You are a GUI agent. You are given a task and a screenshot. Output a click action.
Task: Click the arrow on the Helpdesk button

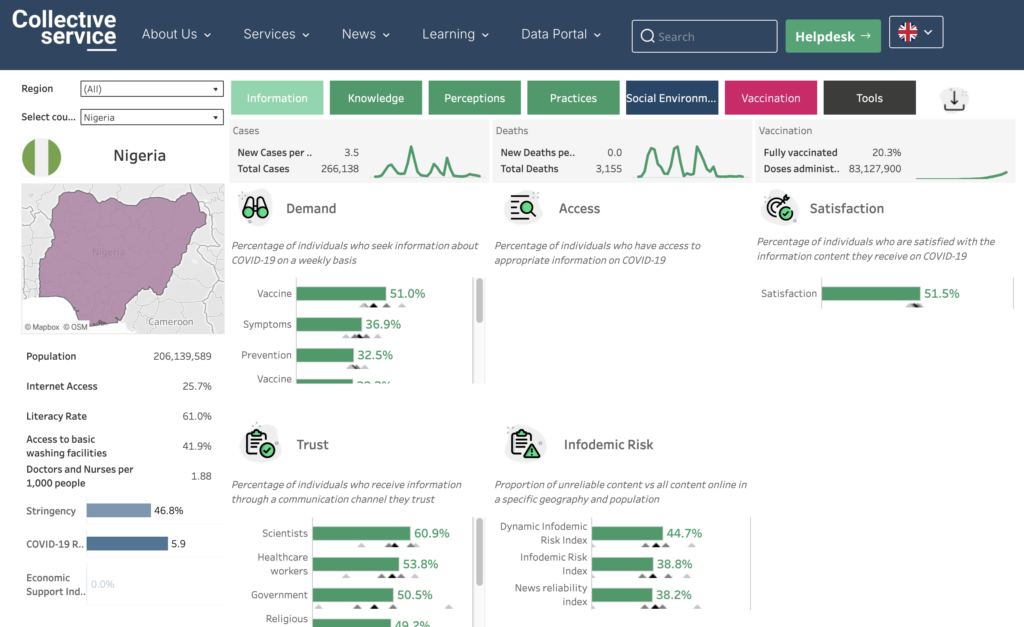[x=866, y=36]
